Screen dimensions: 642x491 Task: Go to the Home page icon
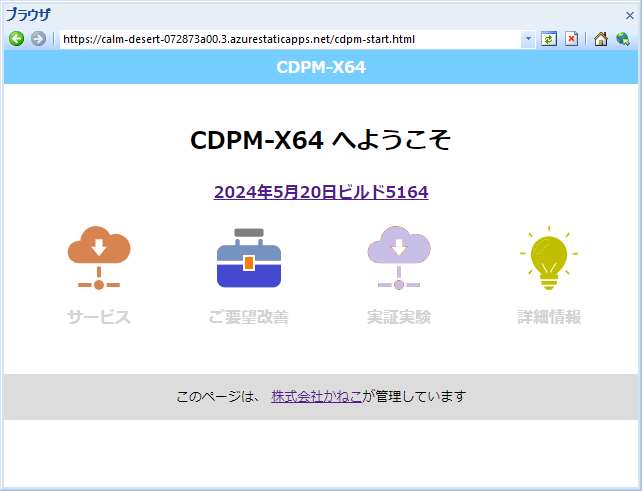click(x=601, y=39)
